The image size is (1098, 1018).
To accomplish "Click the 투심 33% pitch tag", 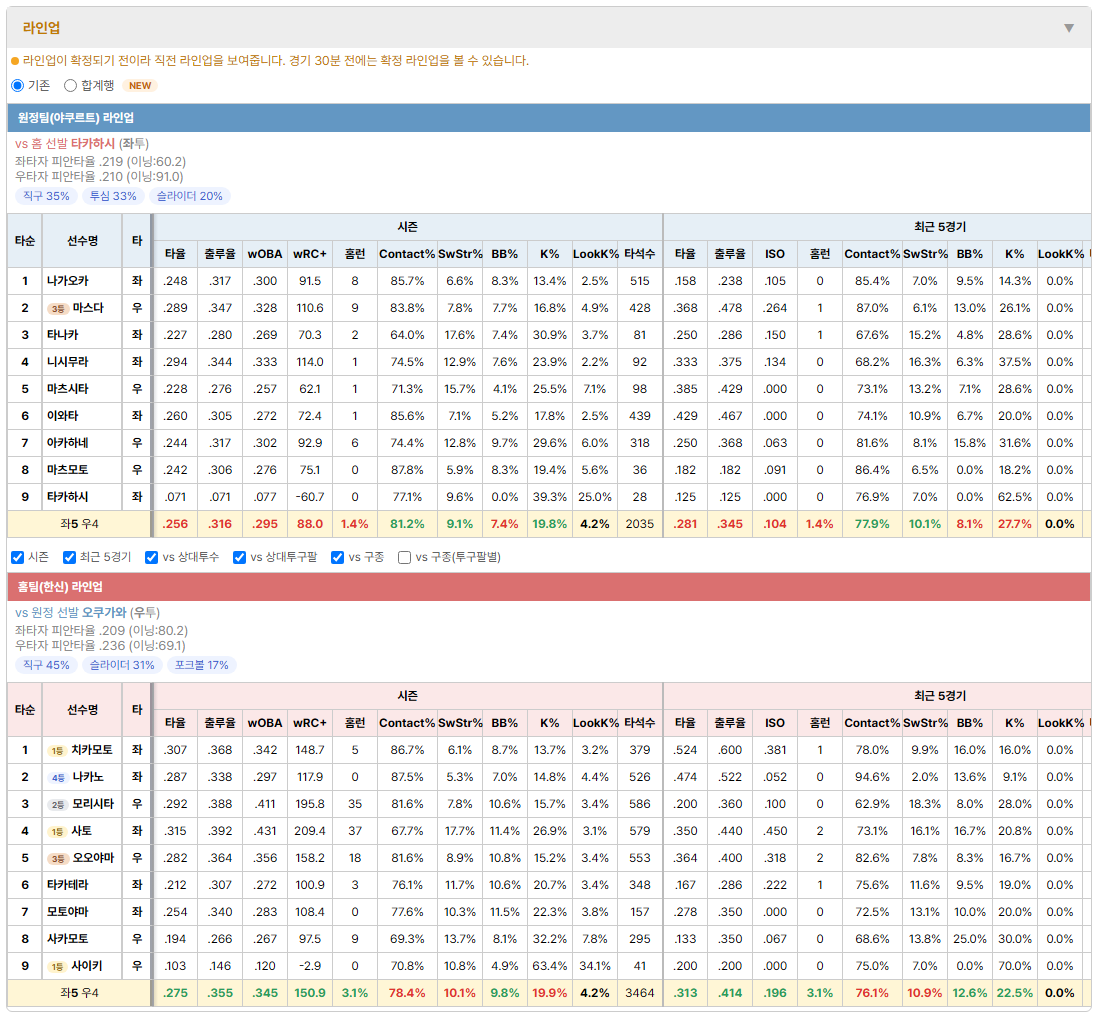I will point(113,196).
